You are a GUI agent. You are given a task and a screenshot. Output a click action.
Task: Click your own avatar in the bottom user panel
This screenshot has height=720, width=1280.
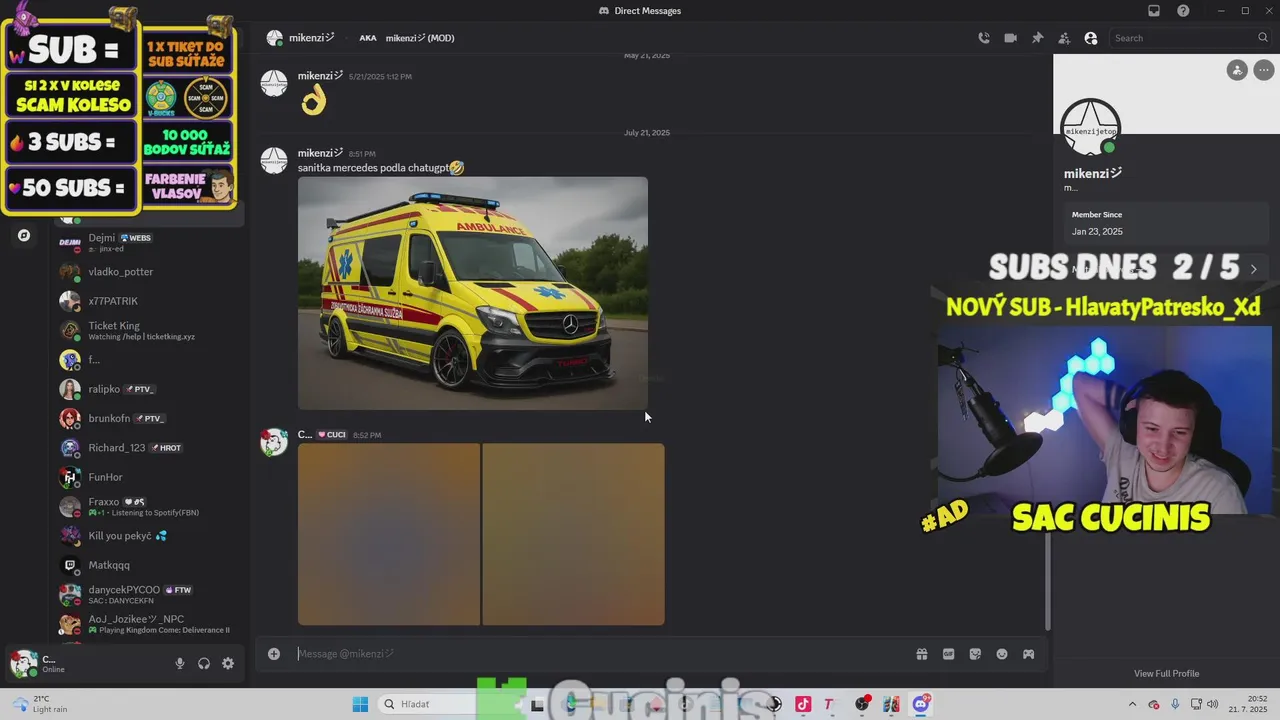23,663
